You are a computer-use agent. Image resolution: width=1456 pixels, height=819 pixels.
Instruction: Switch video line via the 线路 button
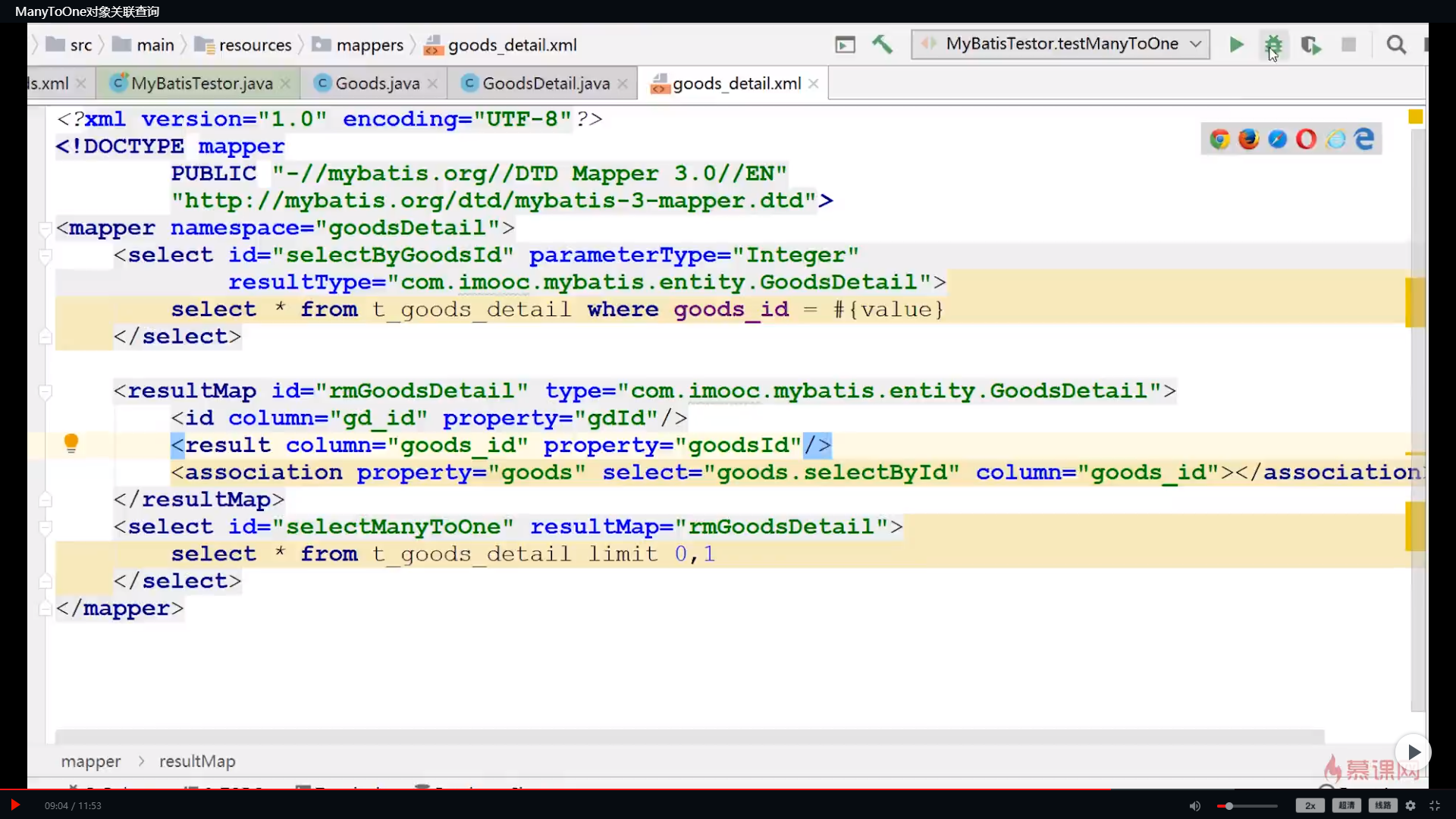[1382, 805]
